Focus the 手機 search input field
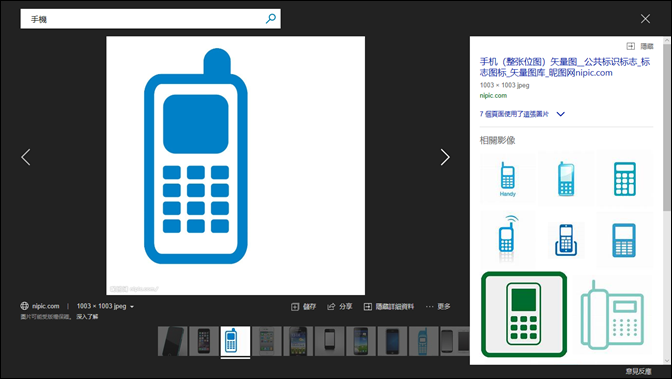This screenshot has height=379, width=672. (x=150, y=19)
